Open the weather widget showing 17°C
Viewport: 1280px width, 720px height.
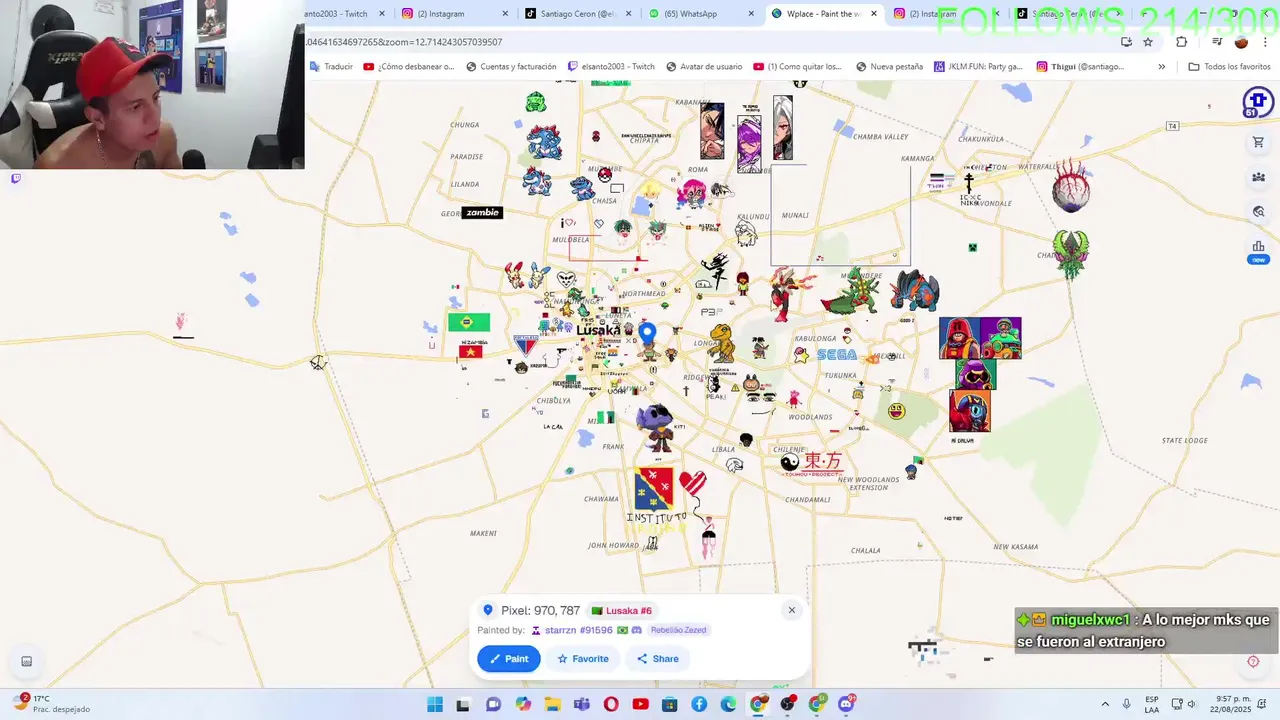click(54, 704)
